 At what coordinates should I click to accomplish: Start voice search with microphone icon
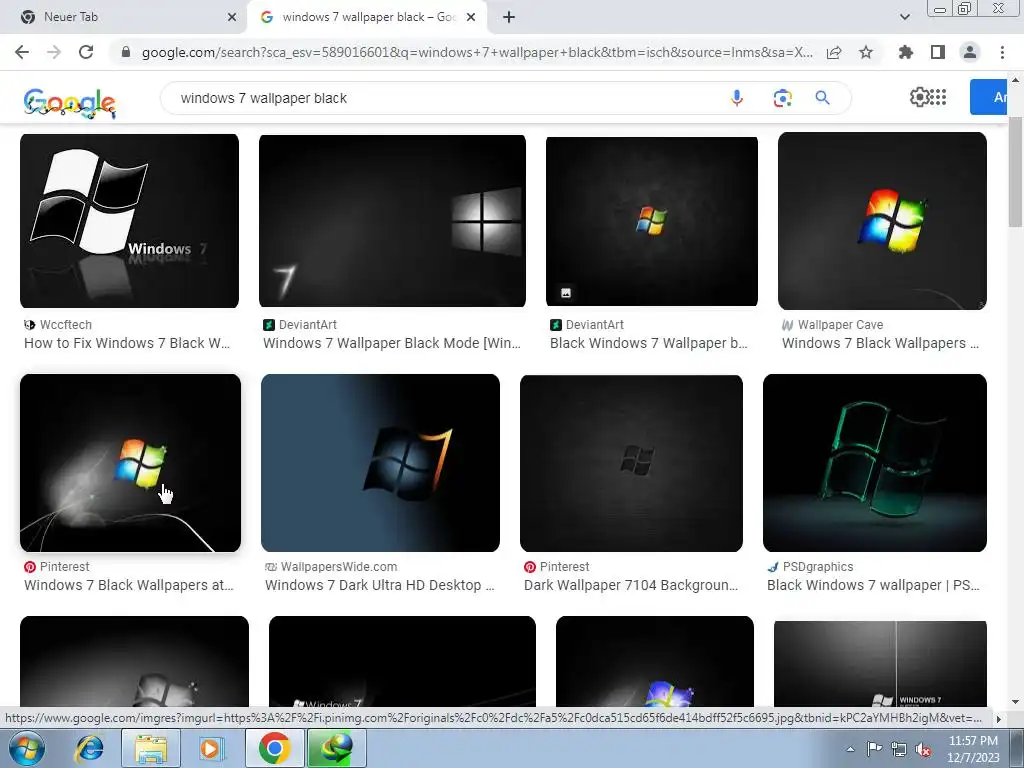[737, 98]
